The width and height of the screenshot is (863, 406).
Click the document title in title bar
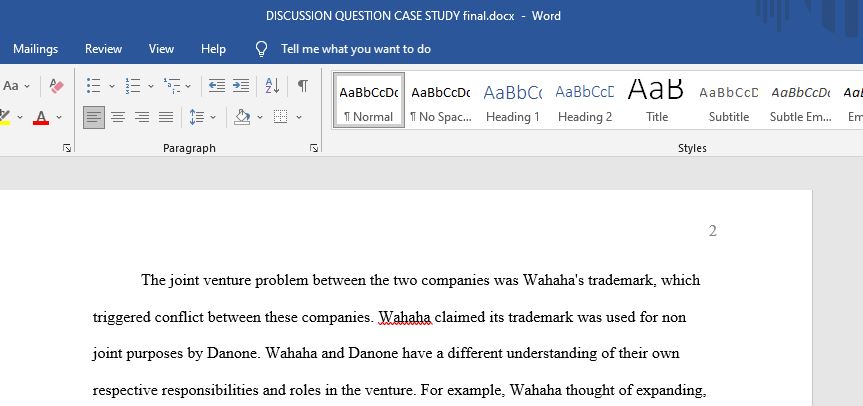coord(390,16)
